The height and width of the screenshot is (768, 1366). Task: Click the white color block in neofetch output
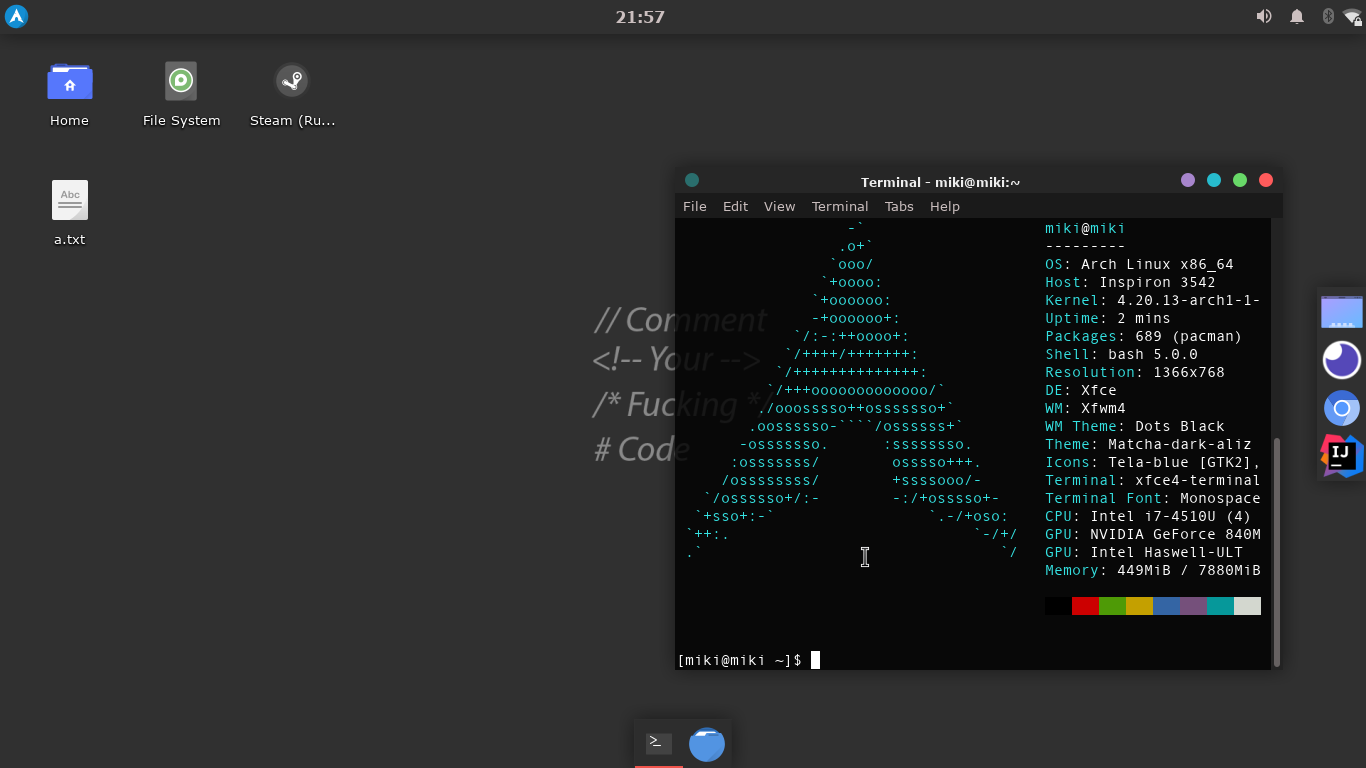tap(1247, 606)
